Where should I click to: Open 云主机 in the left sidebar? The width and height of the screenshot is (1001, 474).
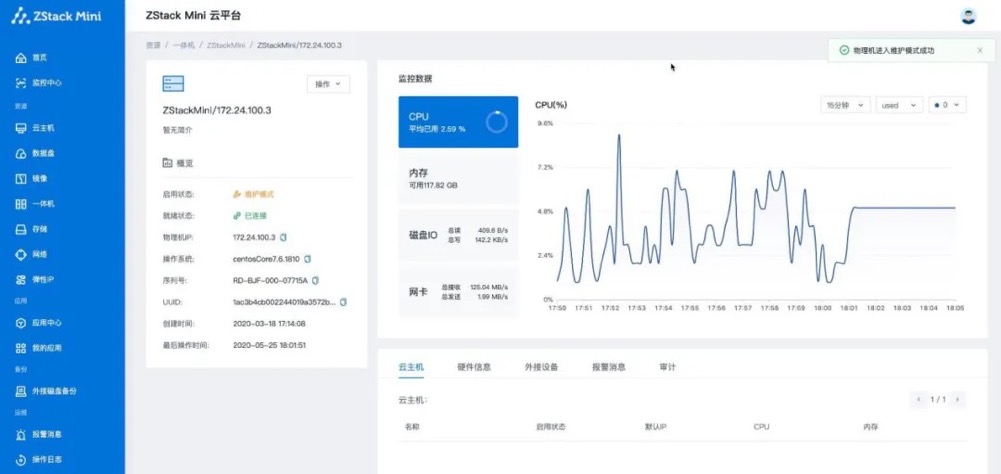(x=35, y=128)
